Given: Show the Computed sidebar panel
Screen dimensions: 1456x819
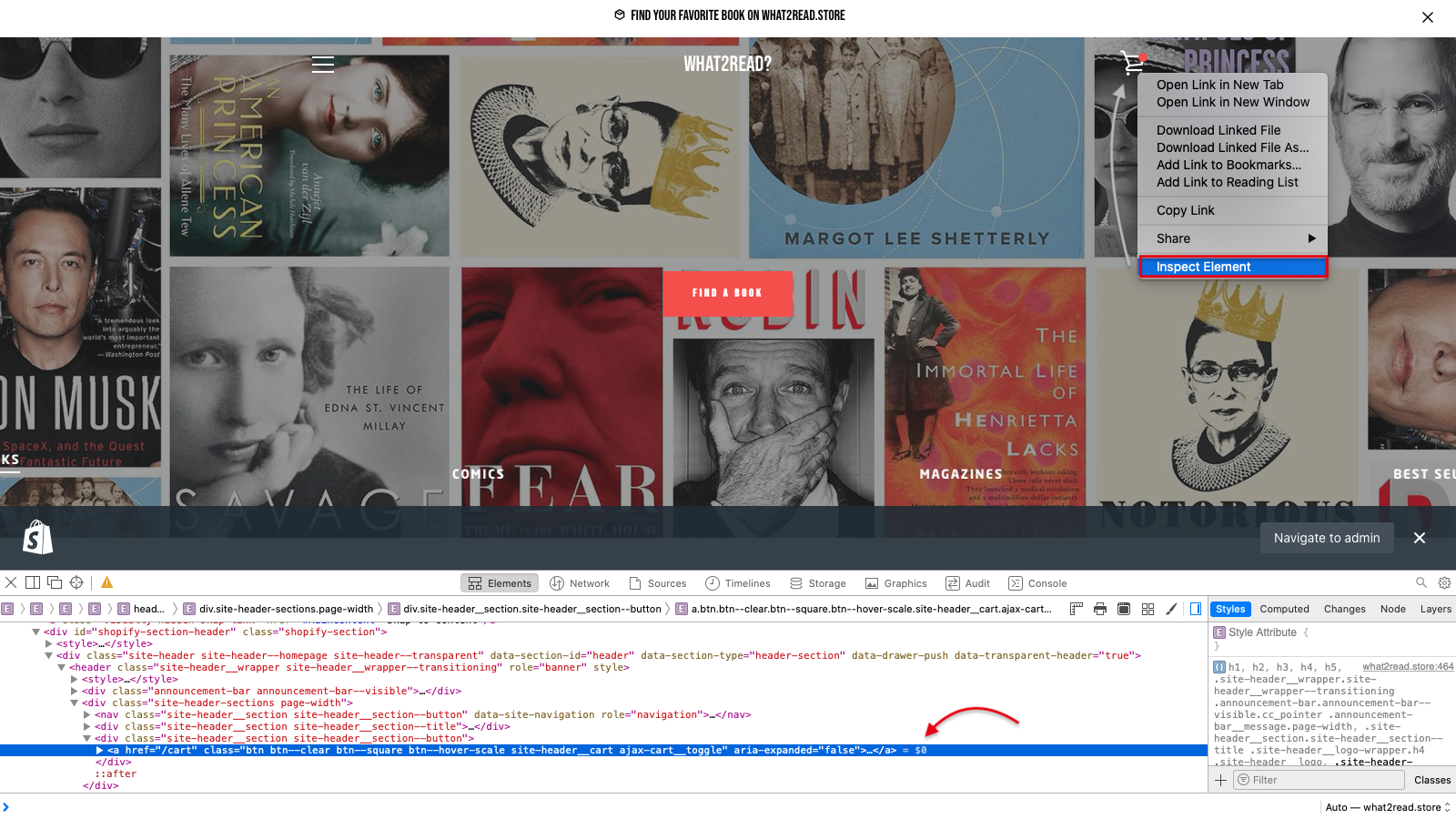Looking at the screenshot, I should click(1284, 609).
